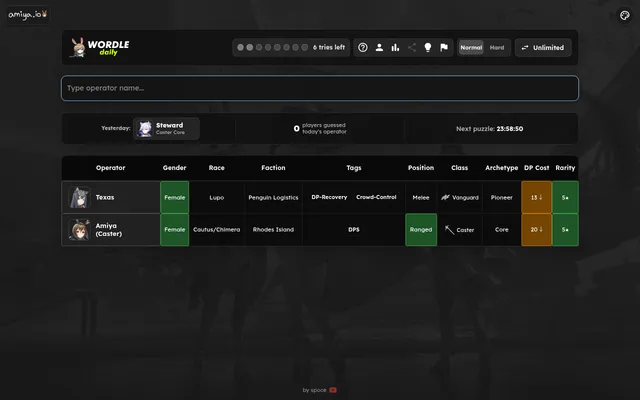Click the DP cost 13 cell
This screenshot has width=640, height=400.
coord(536,197)
